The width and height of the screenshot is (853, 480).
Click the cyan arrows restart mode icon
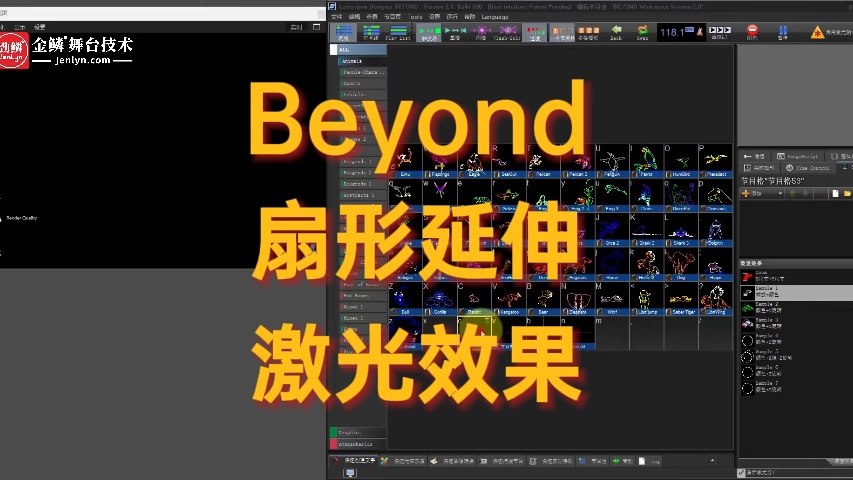pyautogui.click(x=455, y=33)
